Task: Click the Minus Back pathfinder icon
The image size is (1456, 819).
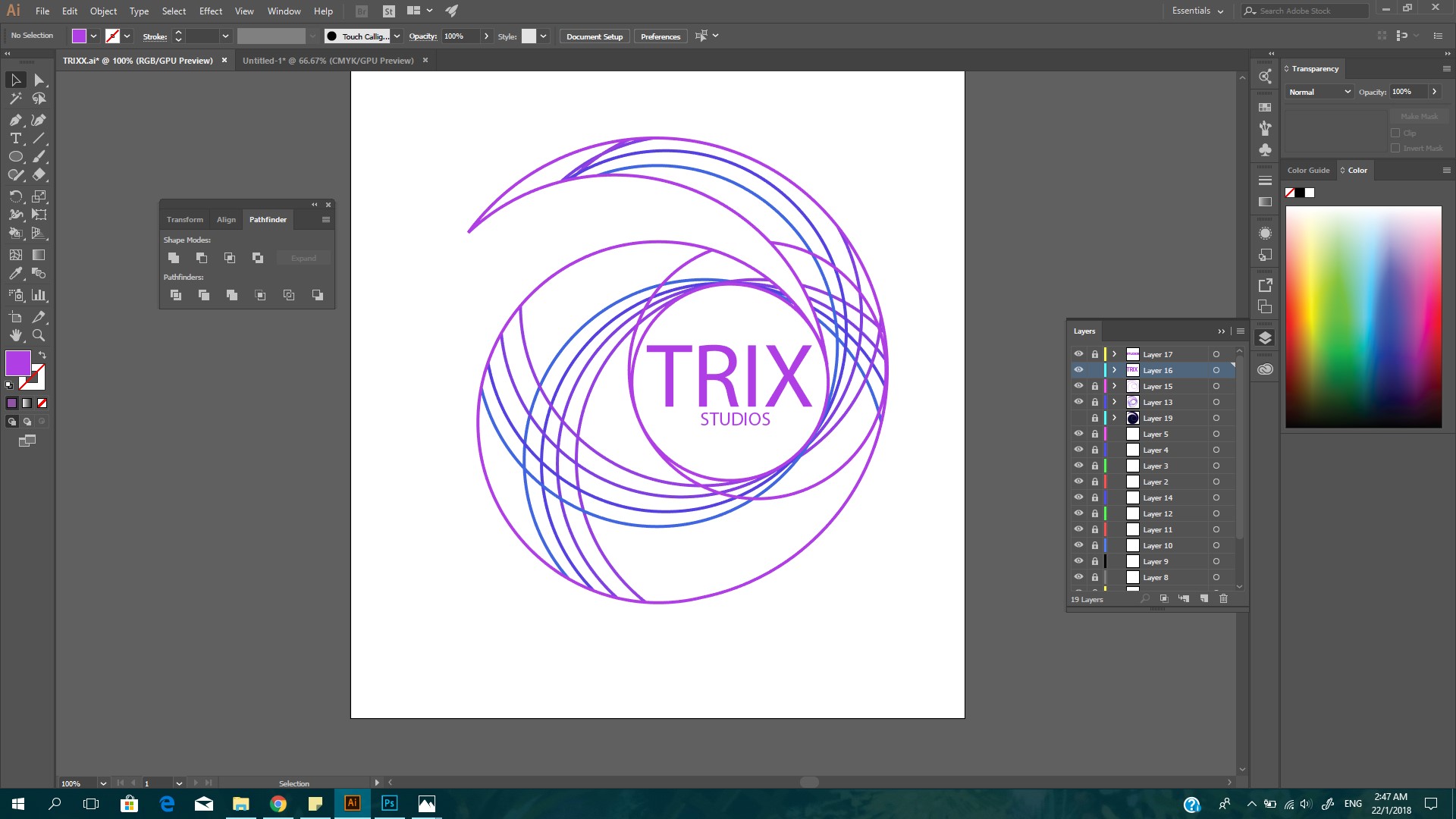Action: pos(318,295)
